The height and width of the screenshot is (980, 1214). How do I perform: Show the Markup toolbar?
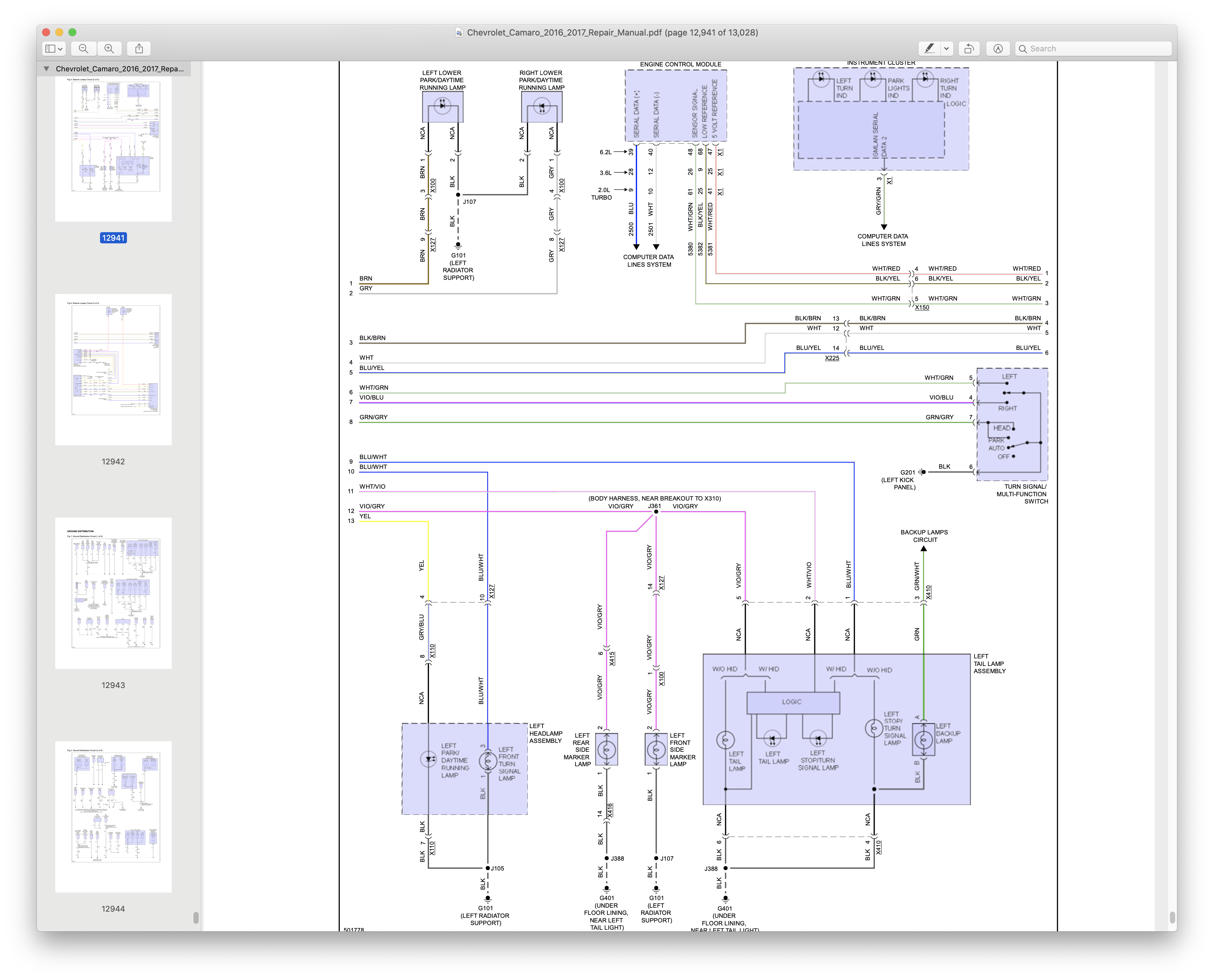998,49
